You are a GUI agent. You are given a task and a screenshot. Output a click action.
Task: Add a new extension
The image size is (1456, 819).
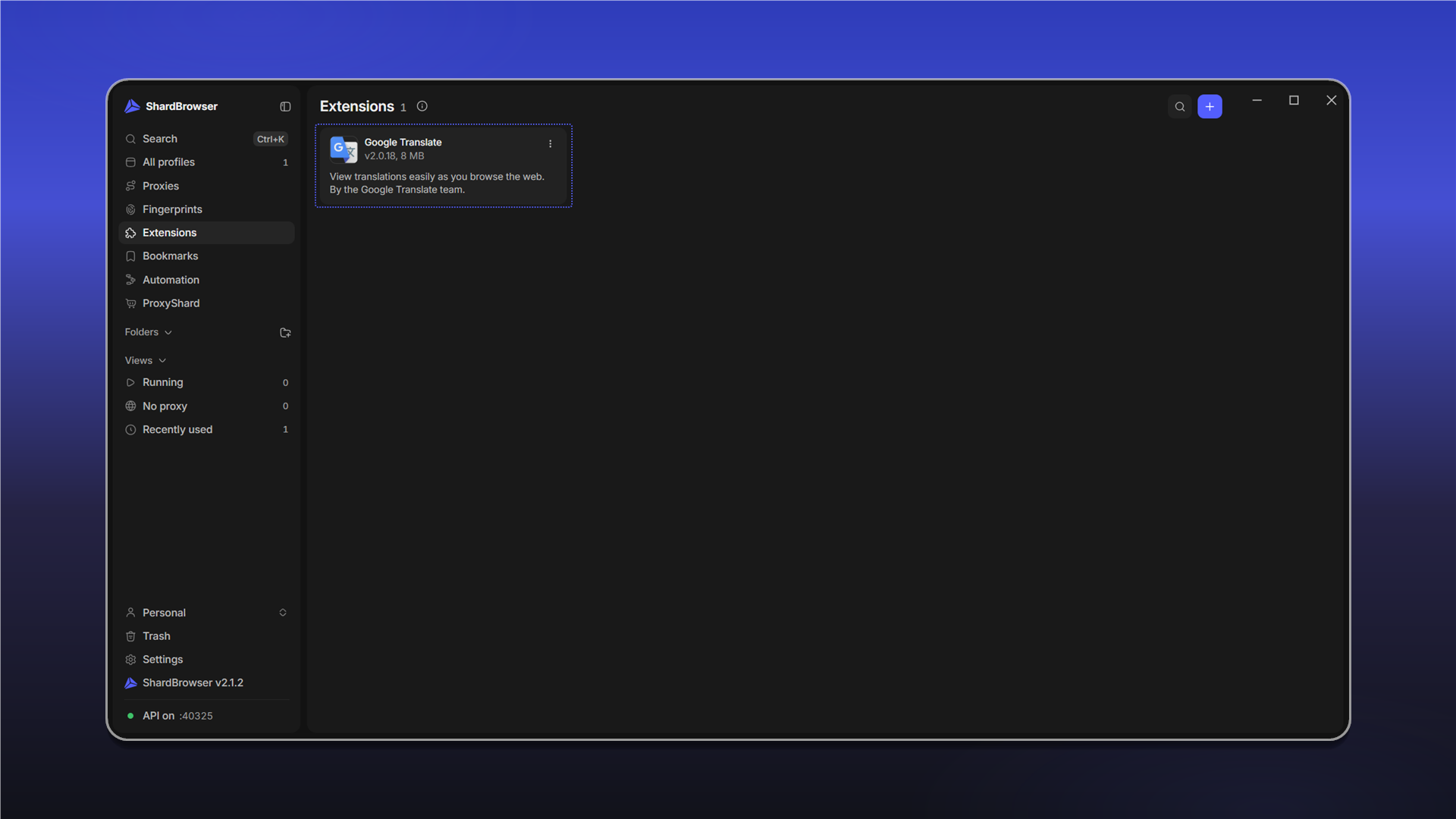pos(1210,107)
